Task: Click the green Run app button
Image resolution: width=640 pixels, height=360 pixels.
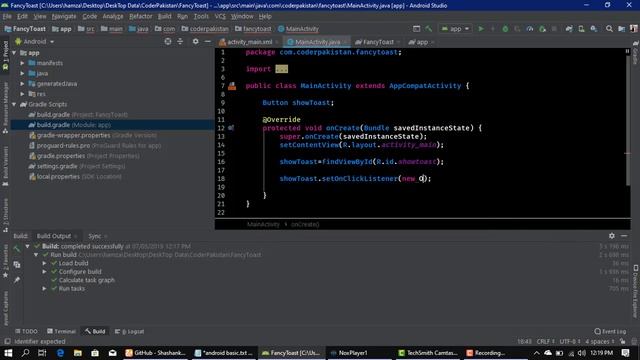Action: pyautogui.click(x=481, y=29)
